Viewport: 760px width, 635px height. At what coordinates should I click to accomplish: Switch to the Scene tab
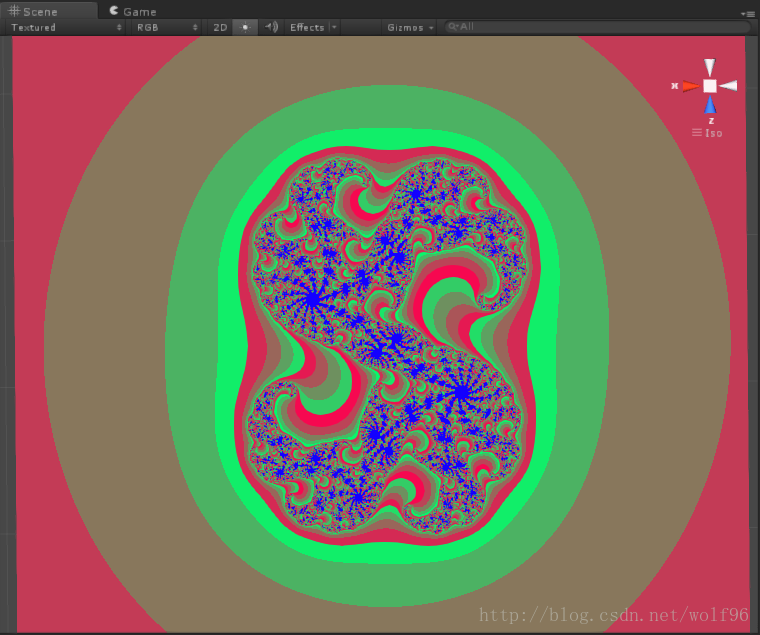click(x=48, y=11)
